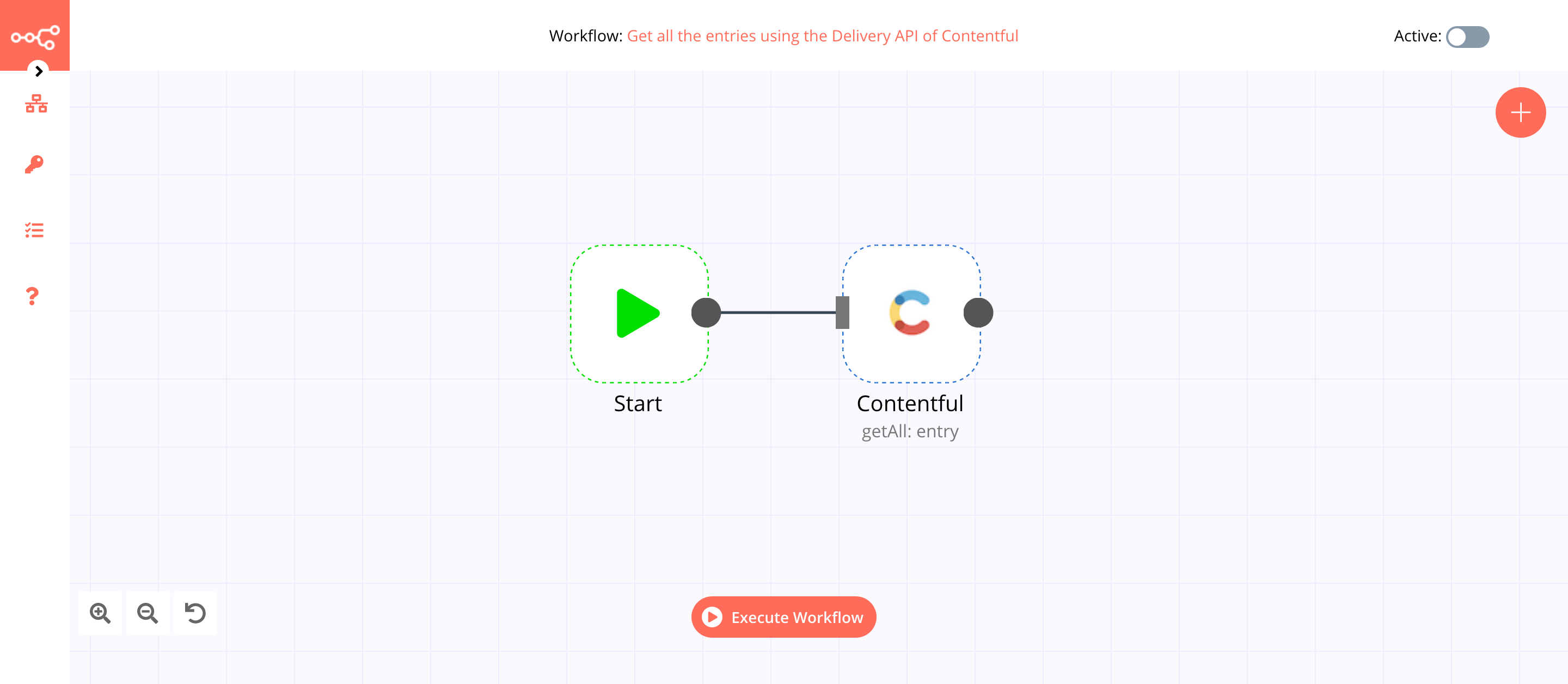Expand the left sidebar navigation panel
This screenshot has width=1568, height=684.
tap(38, 71)
